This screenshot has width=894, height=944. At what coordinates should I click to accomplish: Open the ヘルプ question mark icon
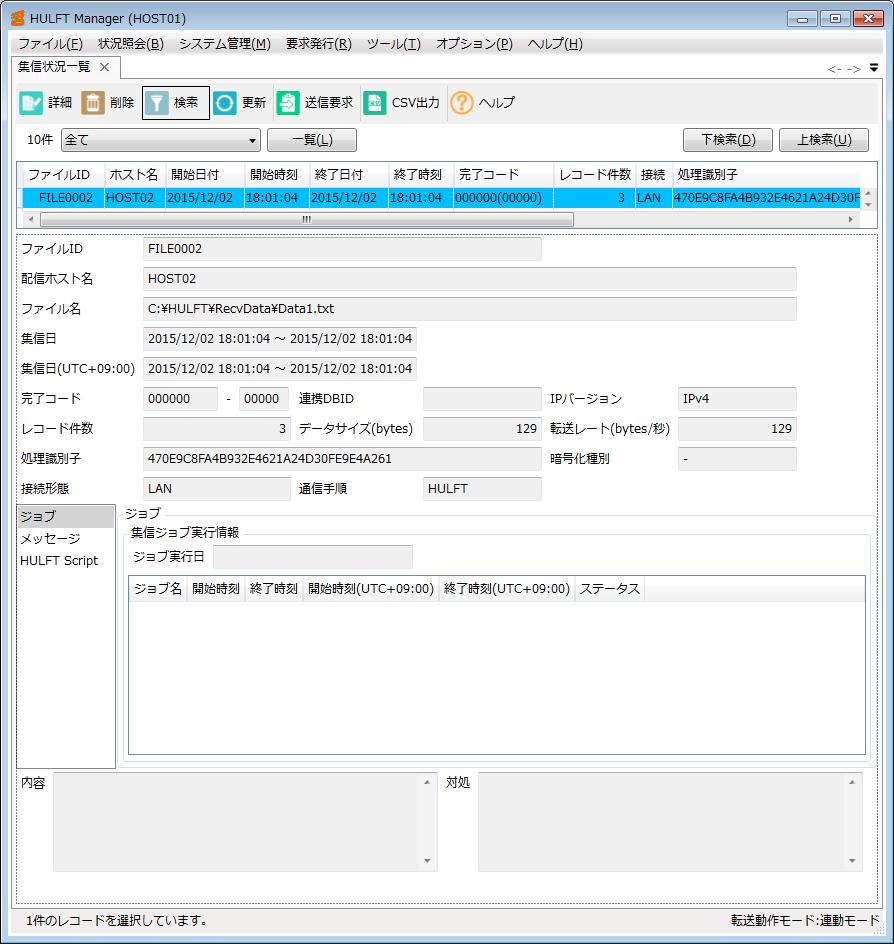point(462,103)
